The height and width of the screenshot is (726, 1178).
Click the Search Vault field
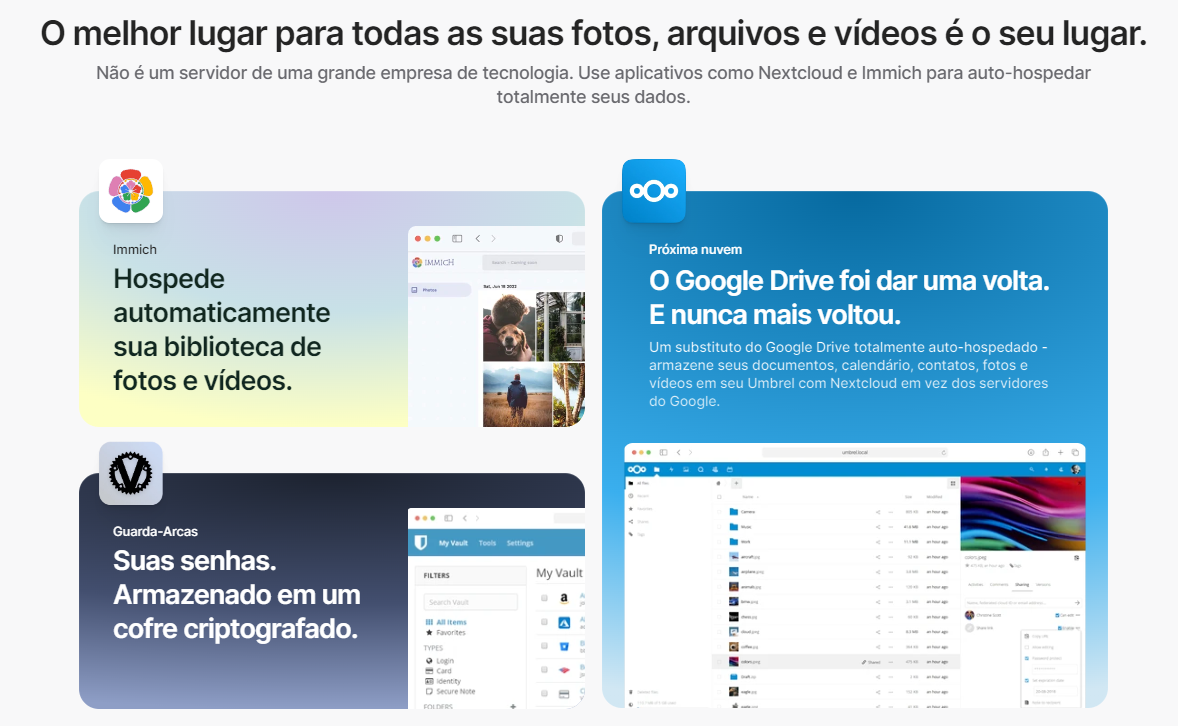coord(470,602)
